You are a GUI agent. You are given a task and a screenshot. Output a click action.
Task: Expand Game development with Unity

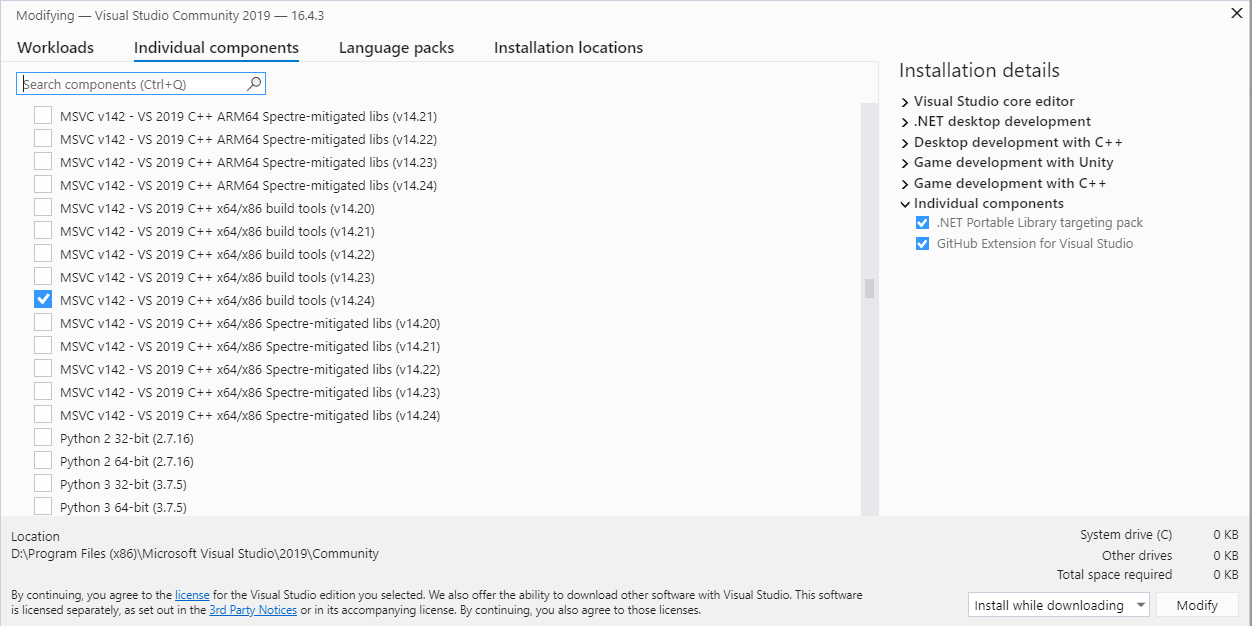pyautogui.click(x=905, y=163)
